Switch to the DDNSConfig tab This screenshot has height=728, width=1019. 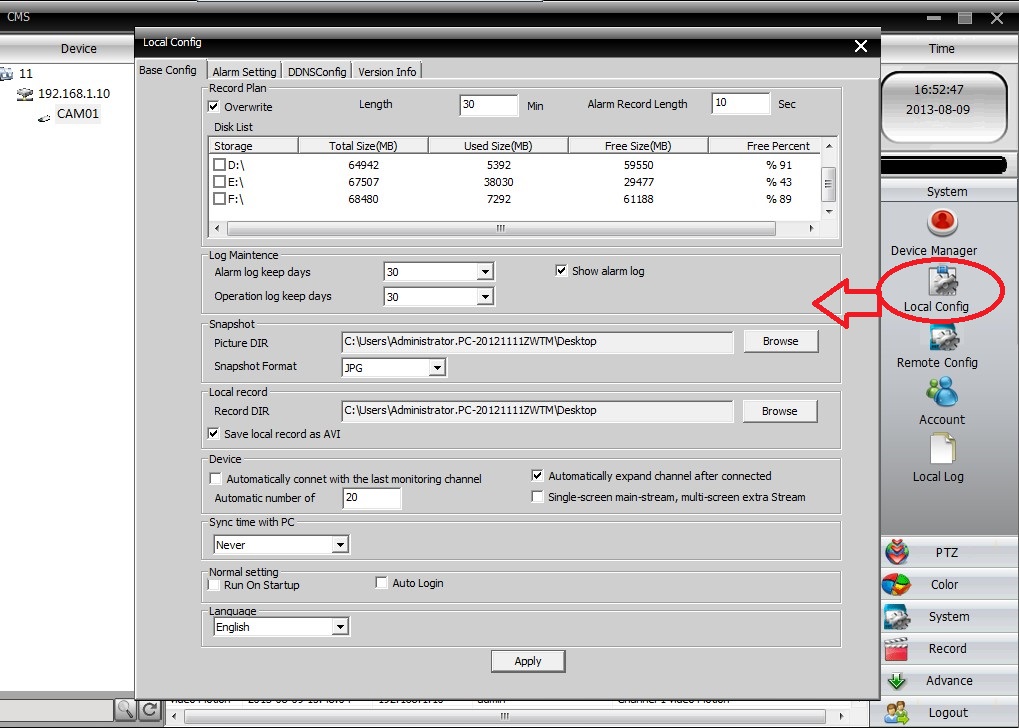[x=317, y=72]
